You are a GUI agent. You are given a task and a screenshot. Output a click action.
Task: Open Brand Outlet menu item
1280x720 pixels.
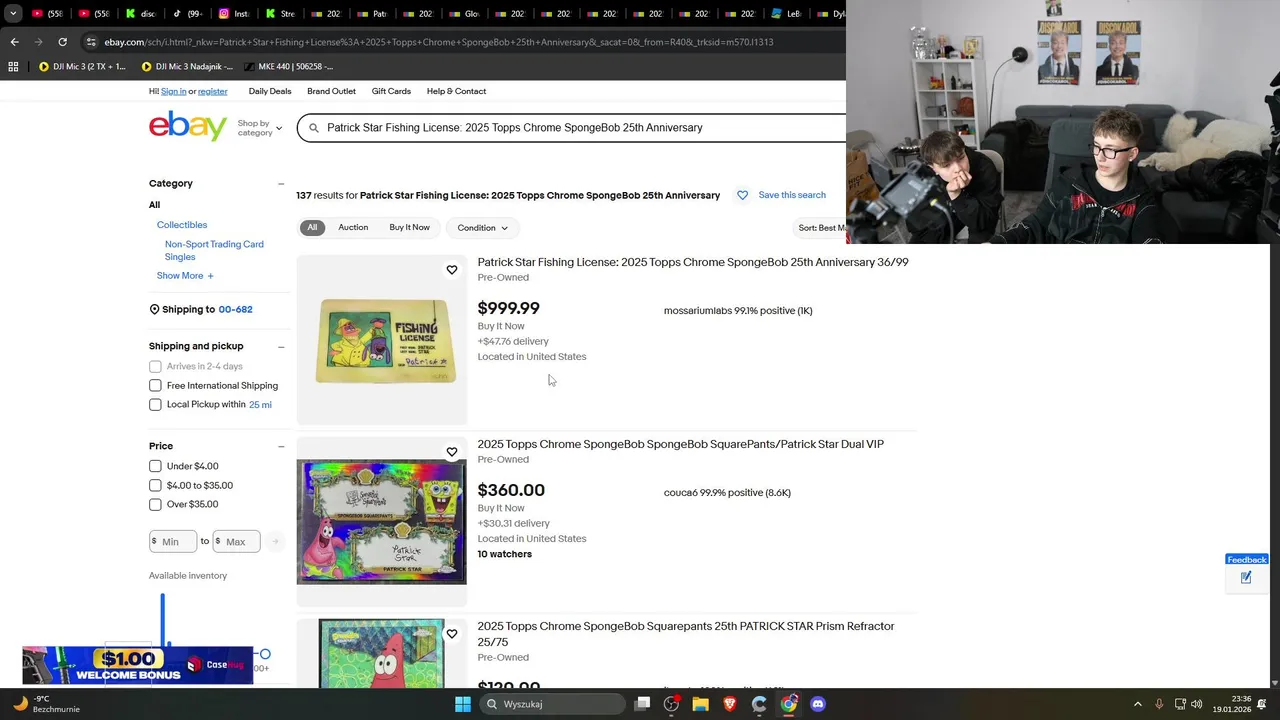(331, 91)
